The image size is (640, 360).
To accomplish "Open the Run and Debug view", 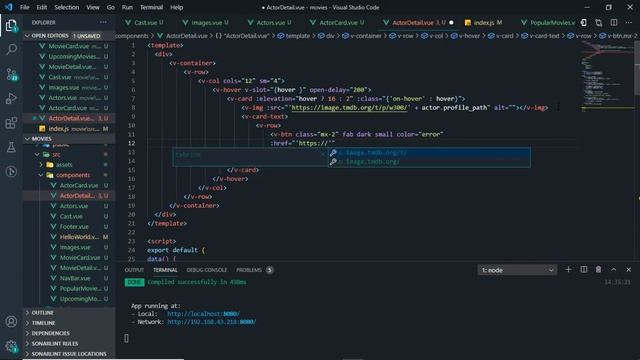I will 11,98.
